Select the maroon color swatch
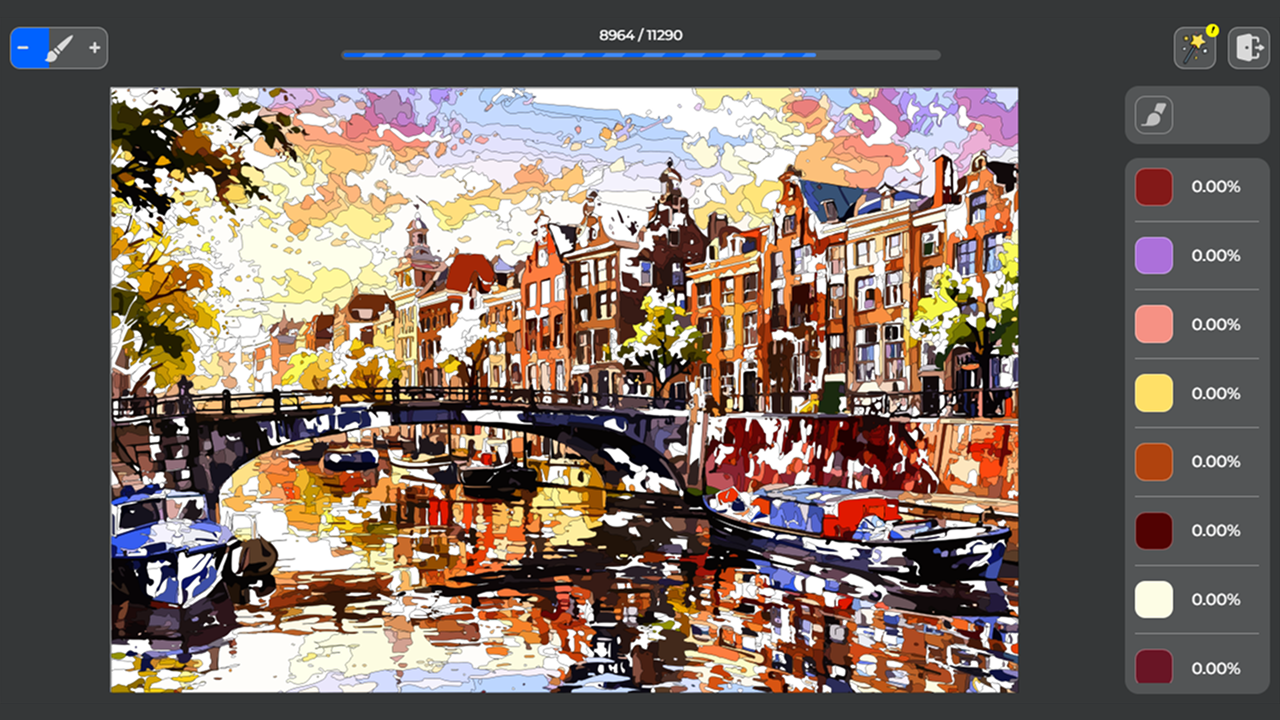Viewport: 1280px width, 720px height. [x=1153, y=530]
